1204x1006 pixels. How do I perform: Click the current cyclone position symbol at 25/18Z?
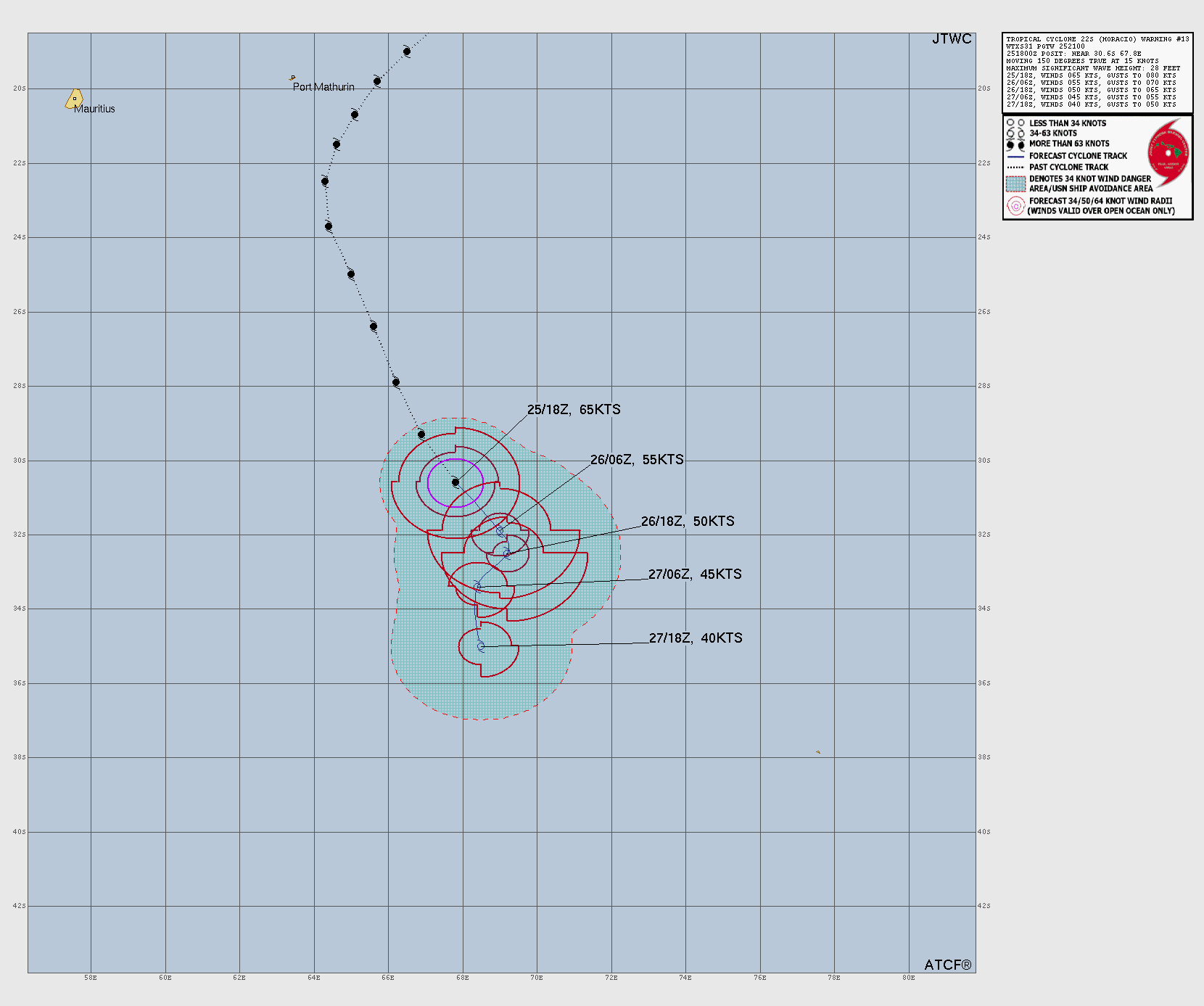click(x=455, y=482)
